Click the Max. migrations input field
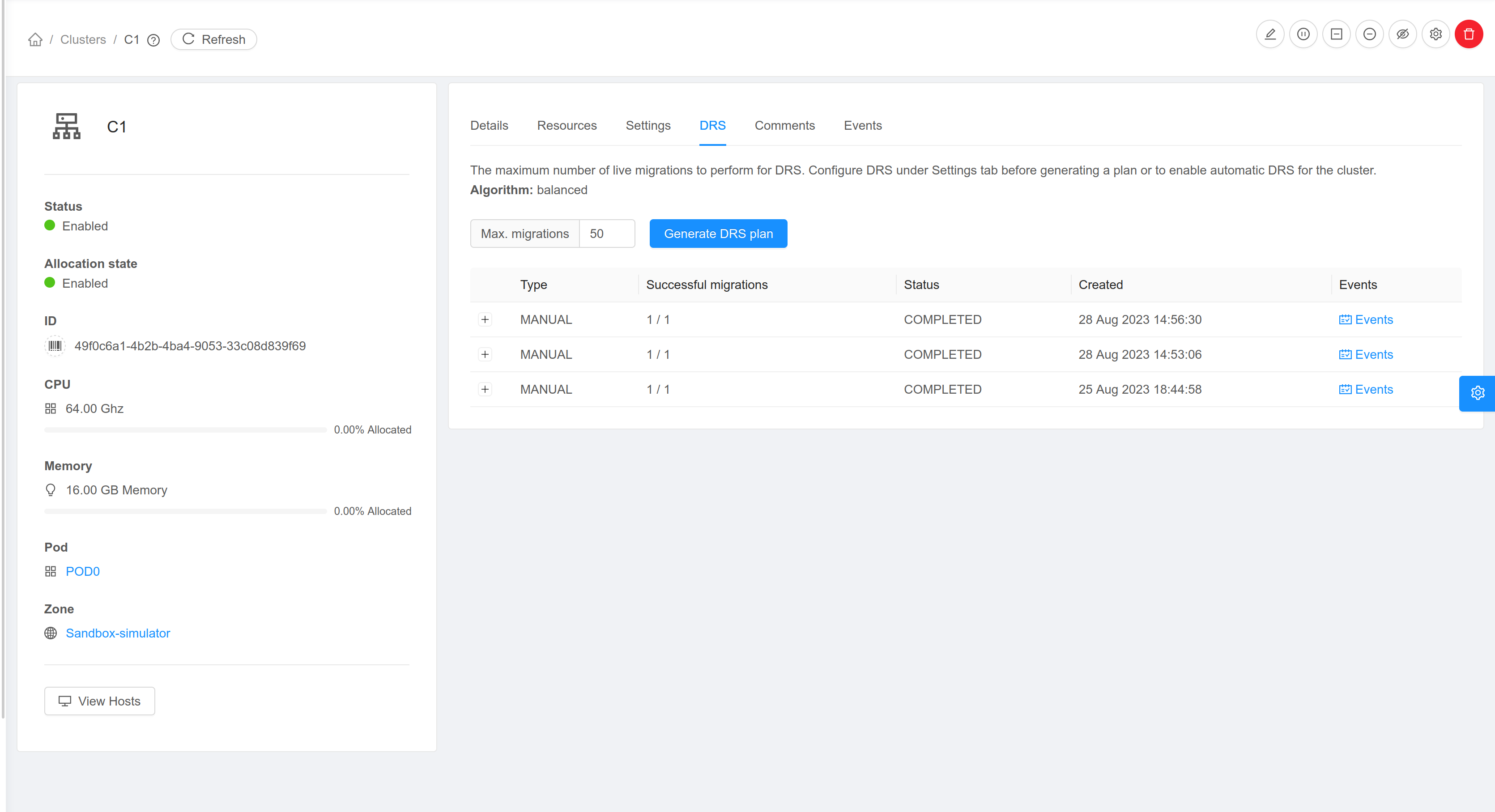Viewport: 1495px width, 812px height. click(x=606, y=234)
